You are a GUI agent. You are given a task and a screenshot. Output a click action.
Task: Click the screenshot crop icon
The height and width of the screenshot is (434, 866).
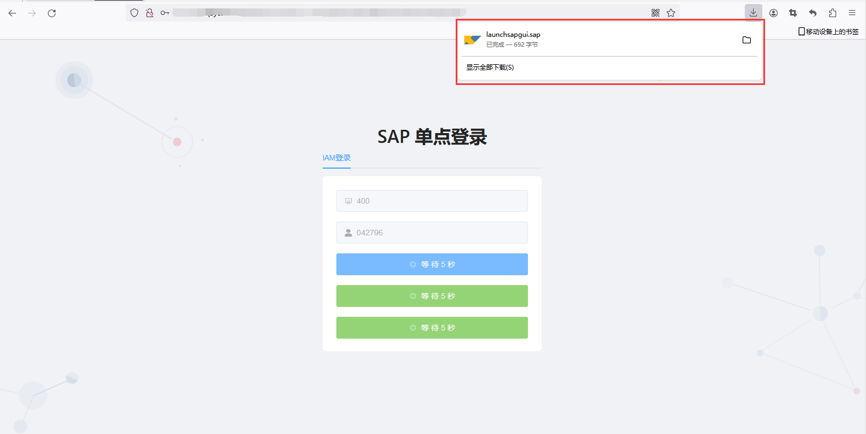point(793,13)
